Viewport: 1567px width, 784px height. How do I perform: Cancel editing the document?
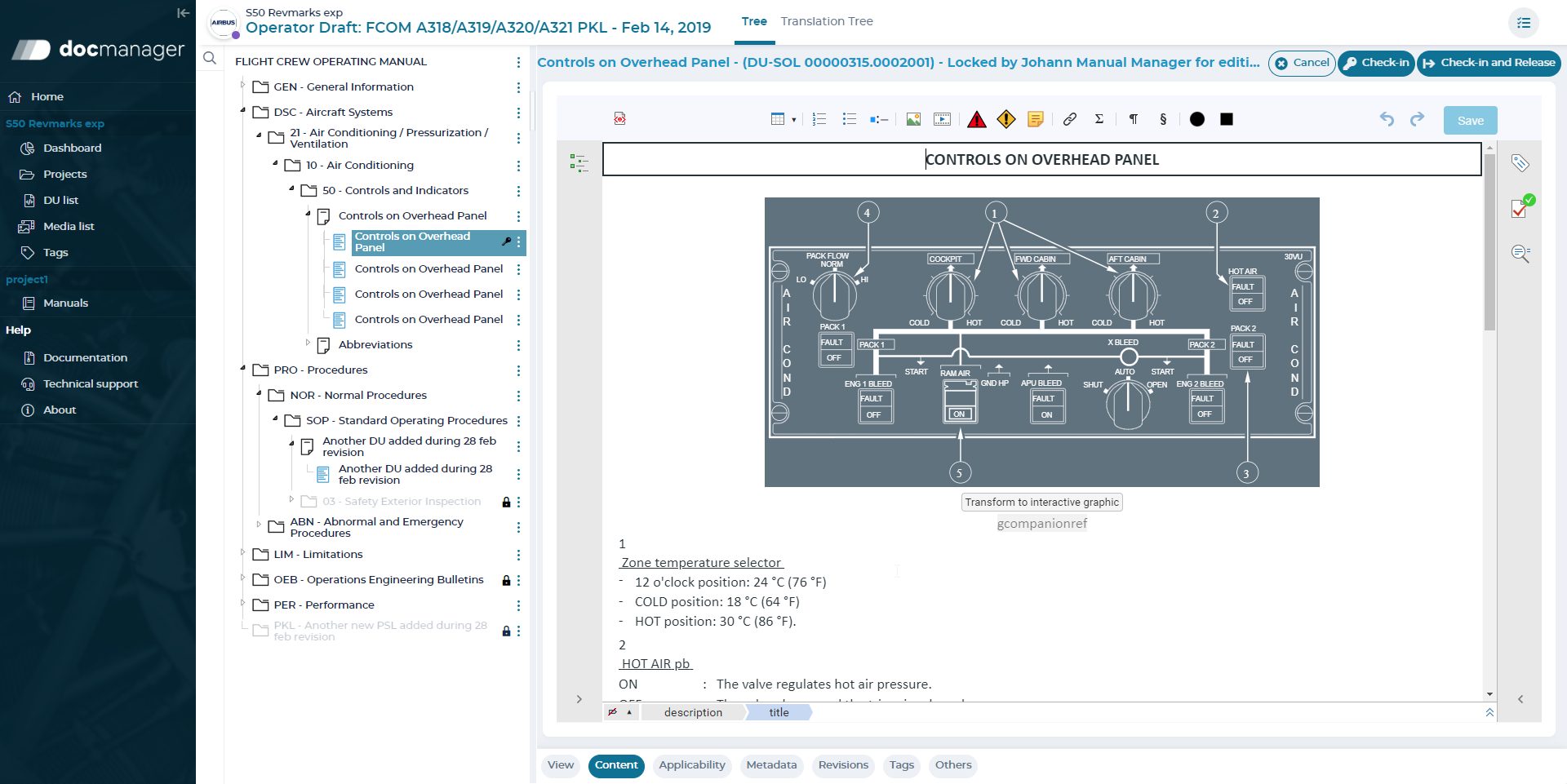(1302, 63)
